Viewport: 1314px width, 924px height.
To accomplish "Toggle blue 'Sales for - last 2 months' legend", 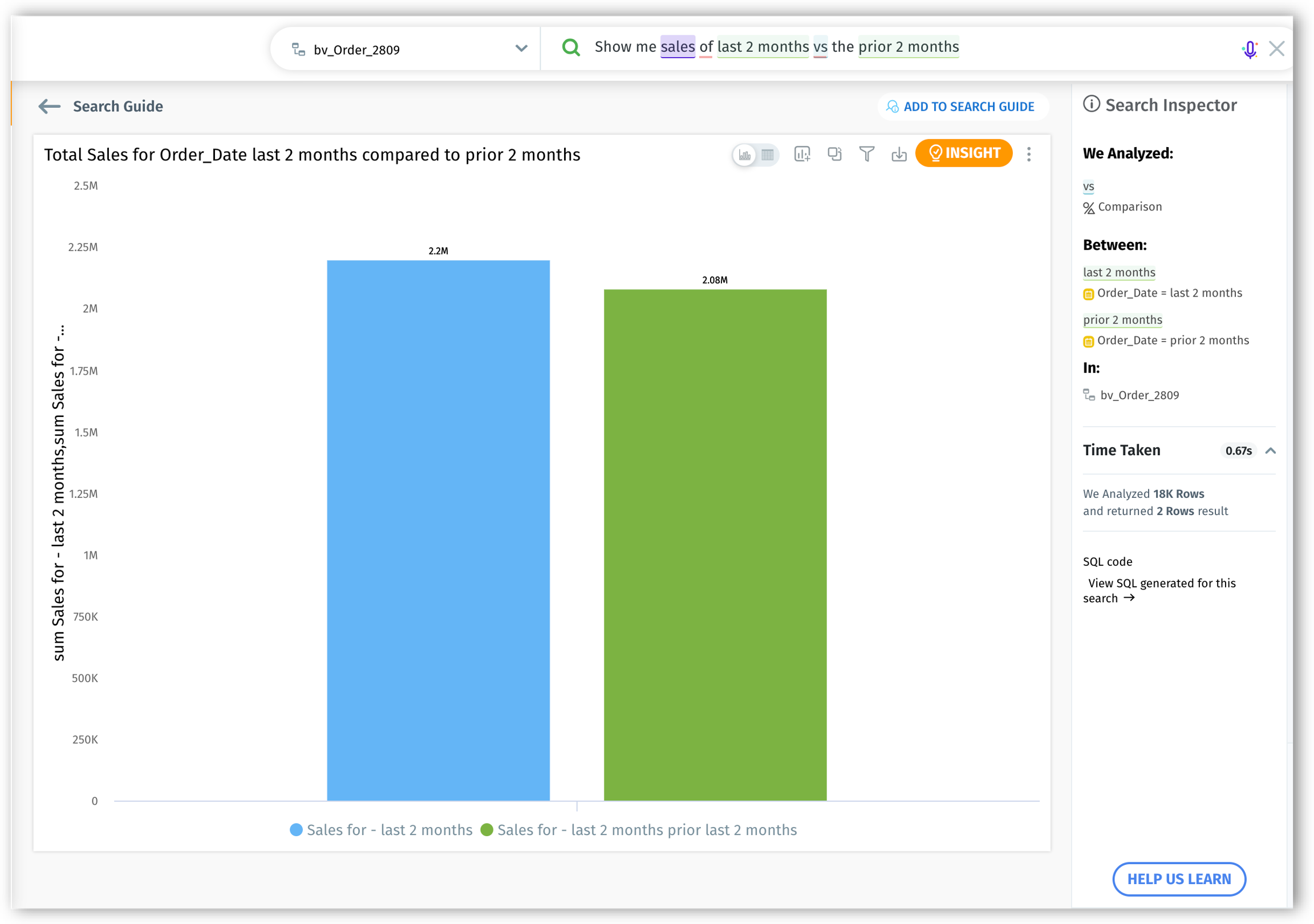I will 389,829.
